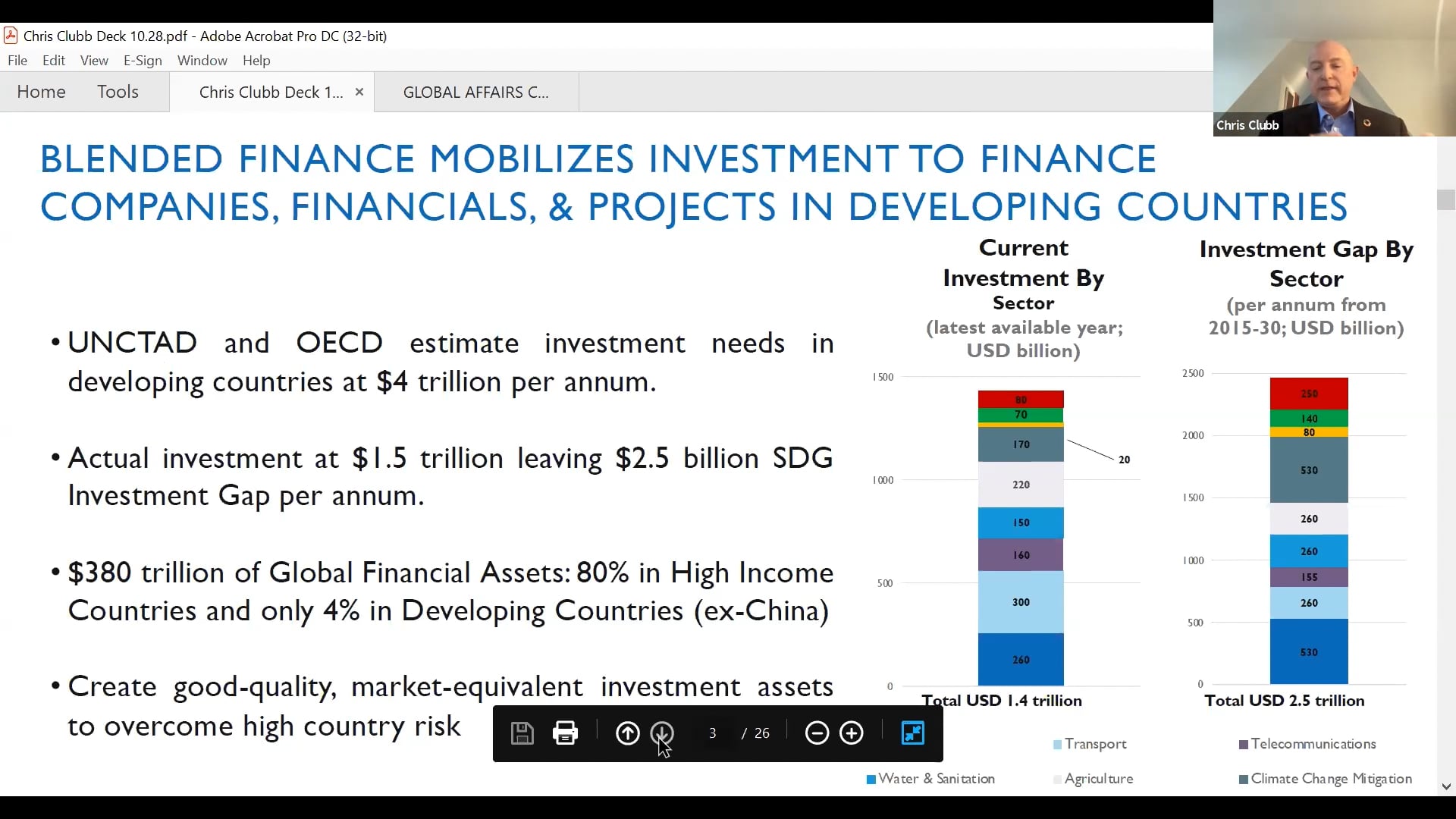Open the File menu

(x=17, y=60)
